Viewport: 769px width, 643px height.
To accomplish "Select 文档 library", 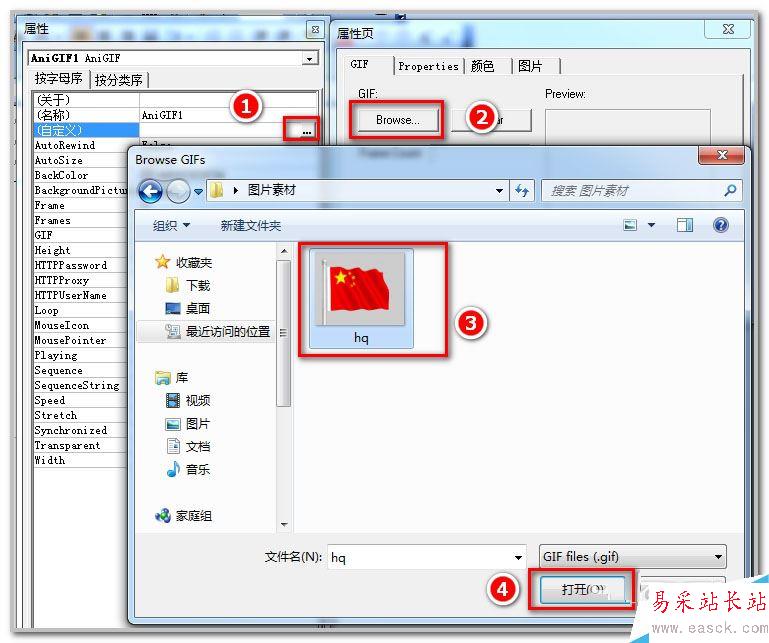I will [188, 446].
